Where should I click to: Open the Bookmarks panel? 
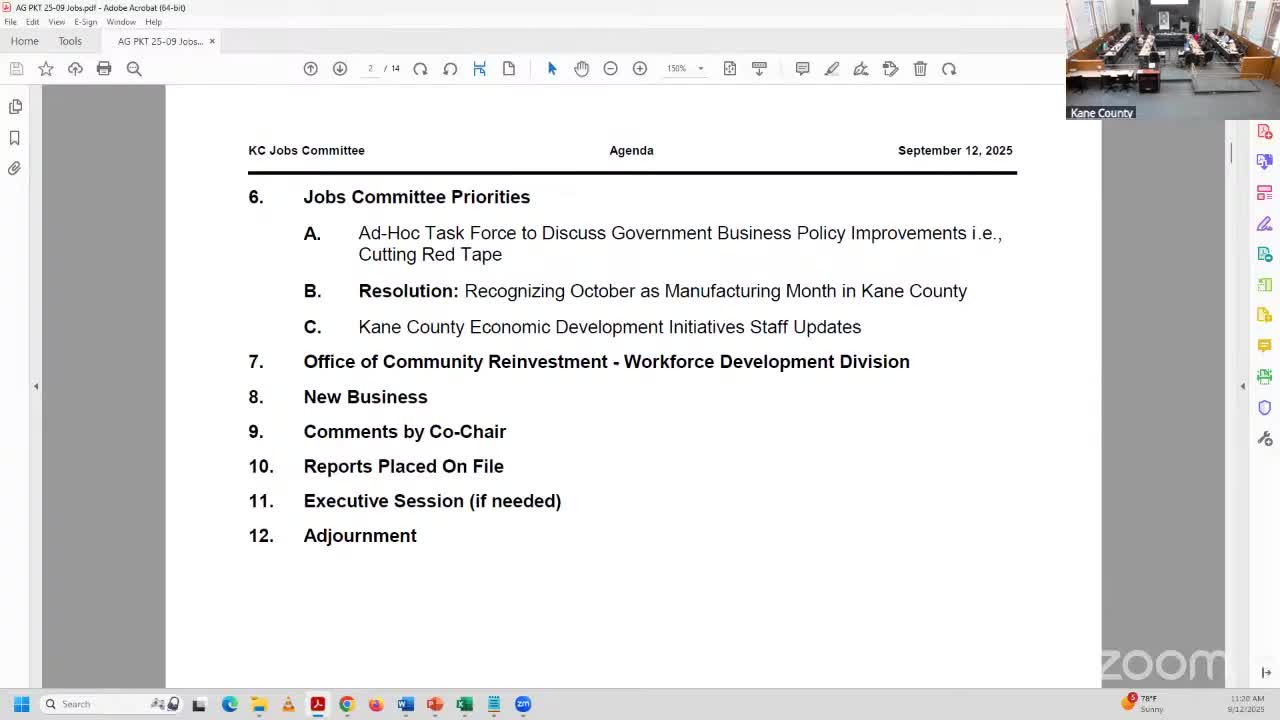(15, 138)
